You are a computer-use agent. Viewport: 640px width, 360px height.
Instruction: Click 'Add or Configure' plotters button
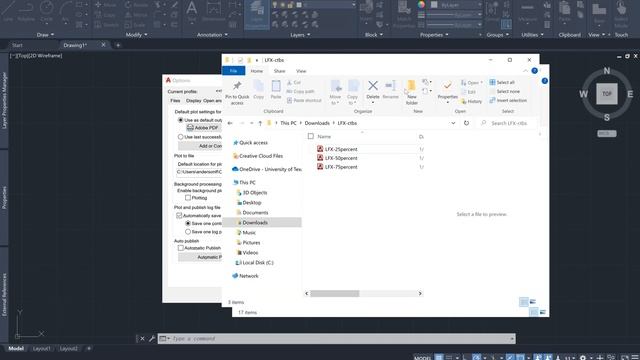(200, 146)
